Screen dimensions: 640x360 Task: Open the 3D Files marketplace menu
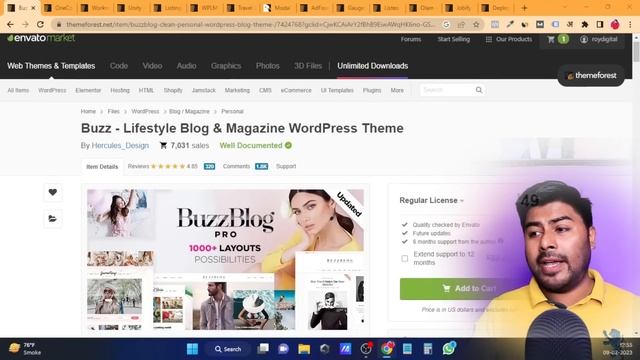click(308, 66)
